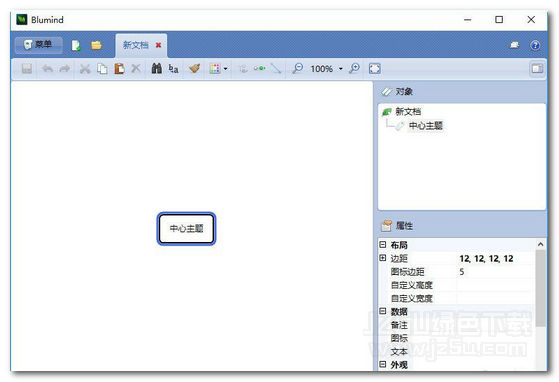Activate the format painter brush
Screen dimensions: 559x382
click(195, 68)
